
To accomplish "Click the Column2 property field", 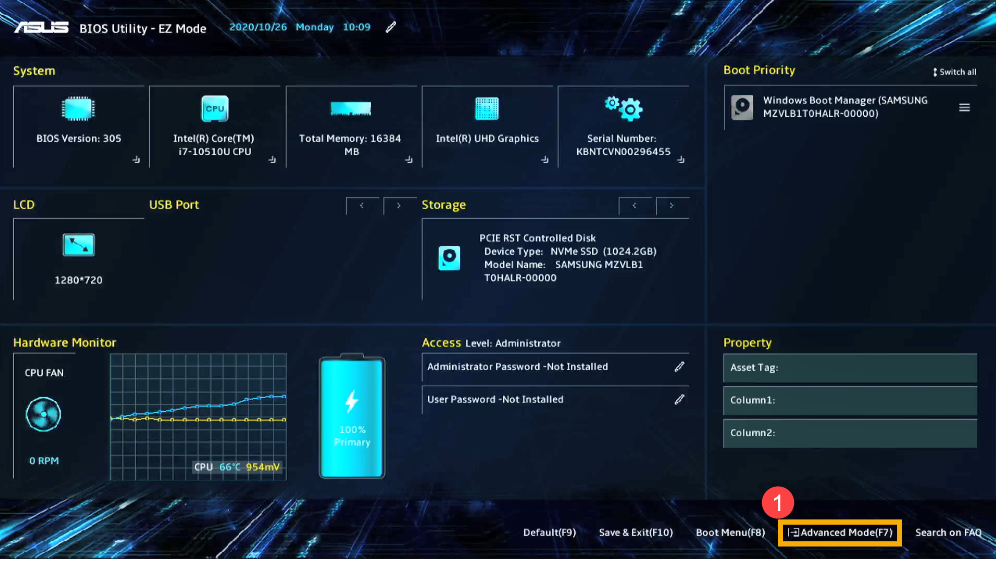I will [852, 434].
